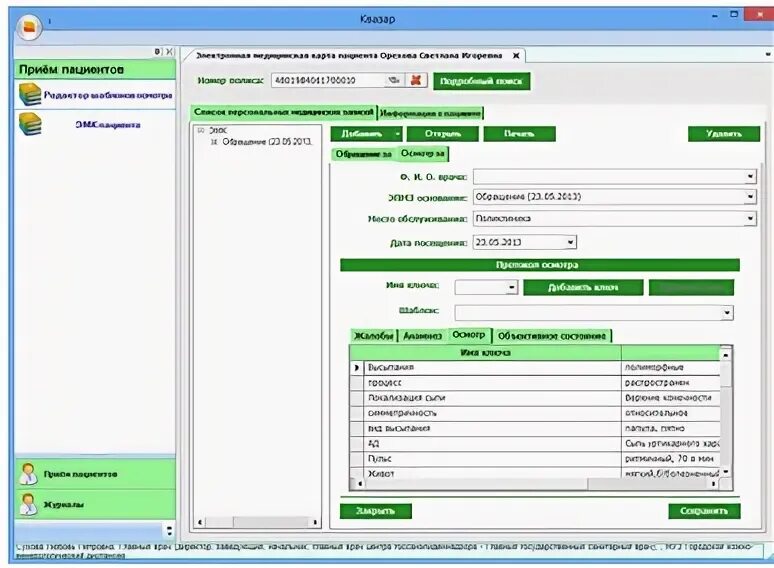This screenshot has width=774, height=568.
Task: Click the Подробный поиск button
Action: tap(481, 81)
